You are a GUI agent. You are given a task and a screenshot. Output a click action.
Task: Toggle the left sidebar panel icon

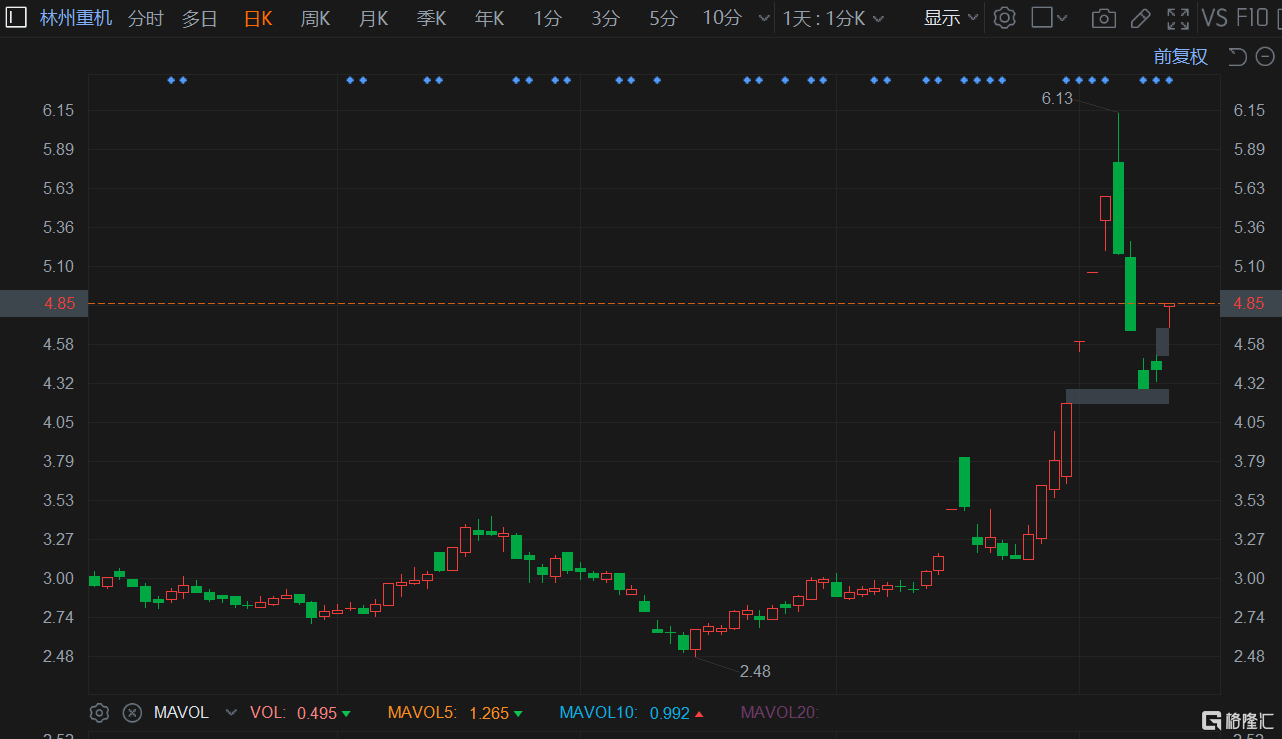[17, 18]
